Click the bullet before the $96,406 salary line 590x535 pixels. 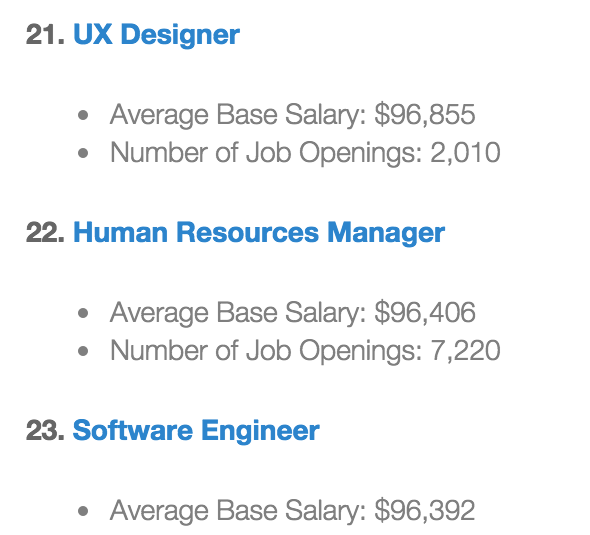click(83, 313)
